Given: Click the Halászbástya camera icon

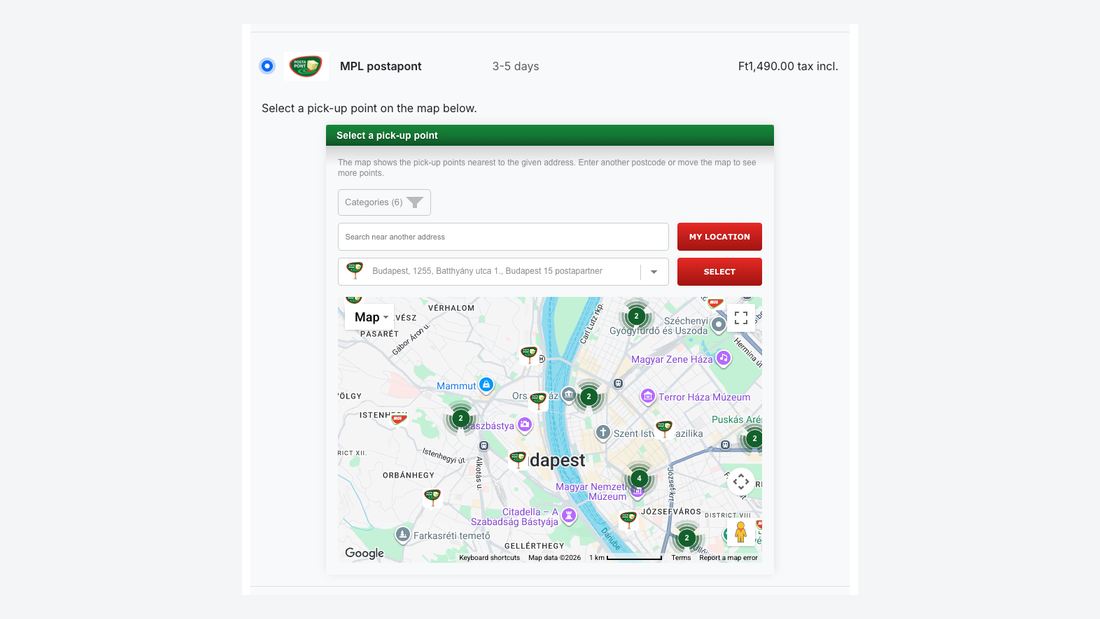Looking at the screenshot, I should [x=524, y=425].
